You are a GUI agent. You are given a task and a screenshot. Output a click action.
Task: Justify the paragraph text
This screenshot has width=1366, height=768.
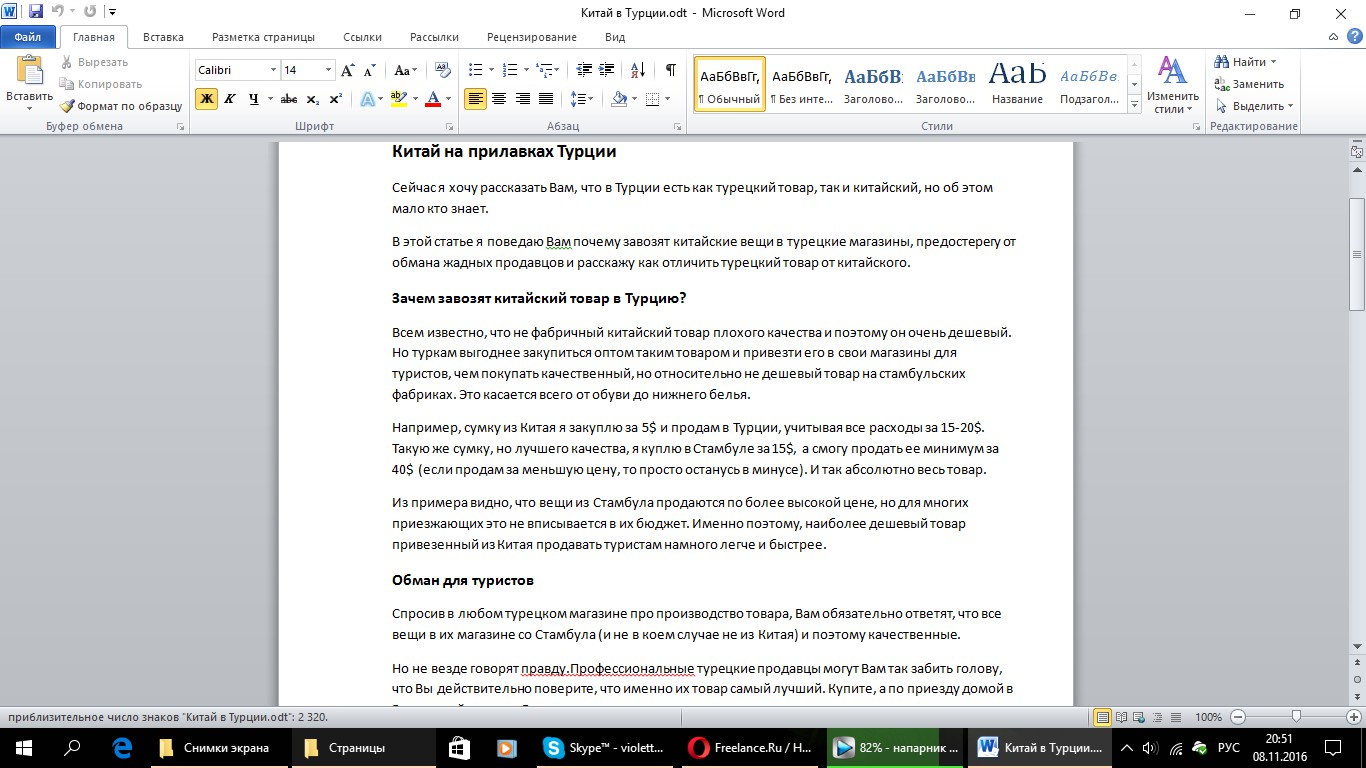pyautogui.click(x=546, y=99)
